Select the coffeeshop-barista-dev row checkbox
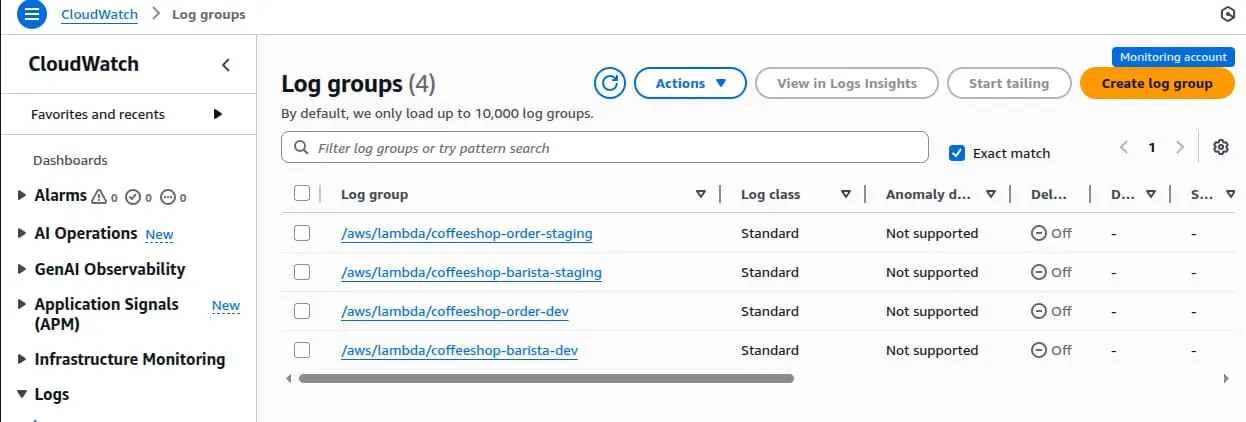 tap(302, 350)
